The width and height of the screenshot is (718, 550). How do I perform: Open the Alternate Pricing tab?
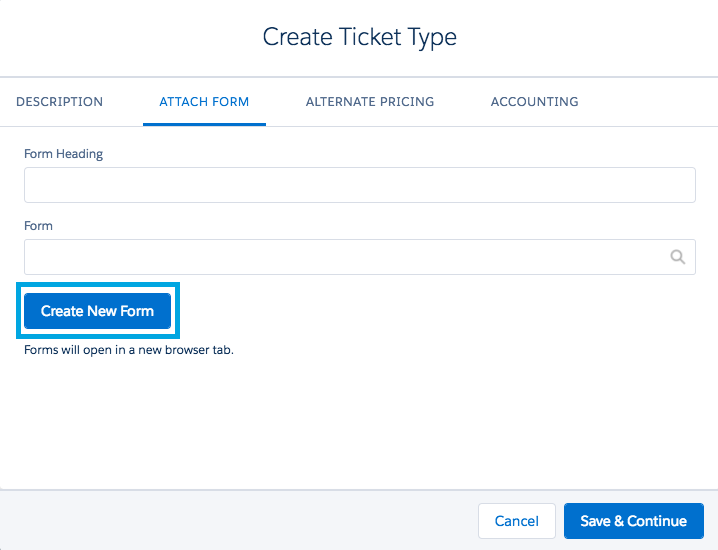pyautogui.click(x=370, y=101)
